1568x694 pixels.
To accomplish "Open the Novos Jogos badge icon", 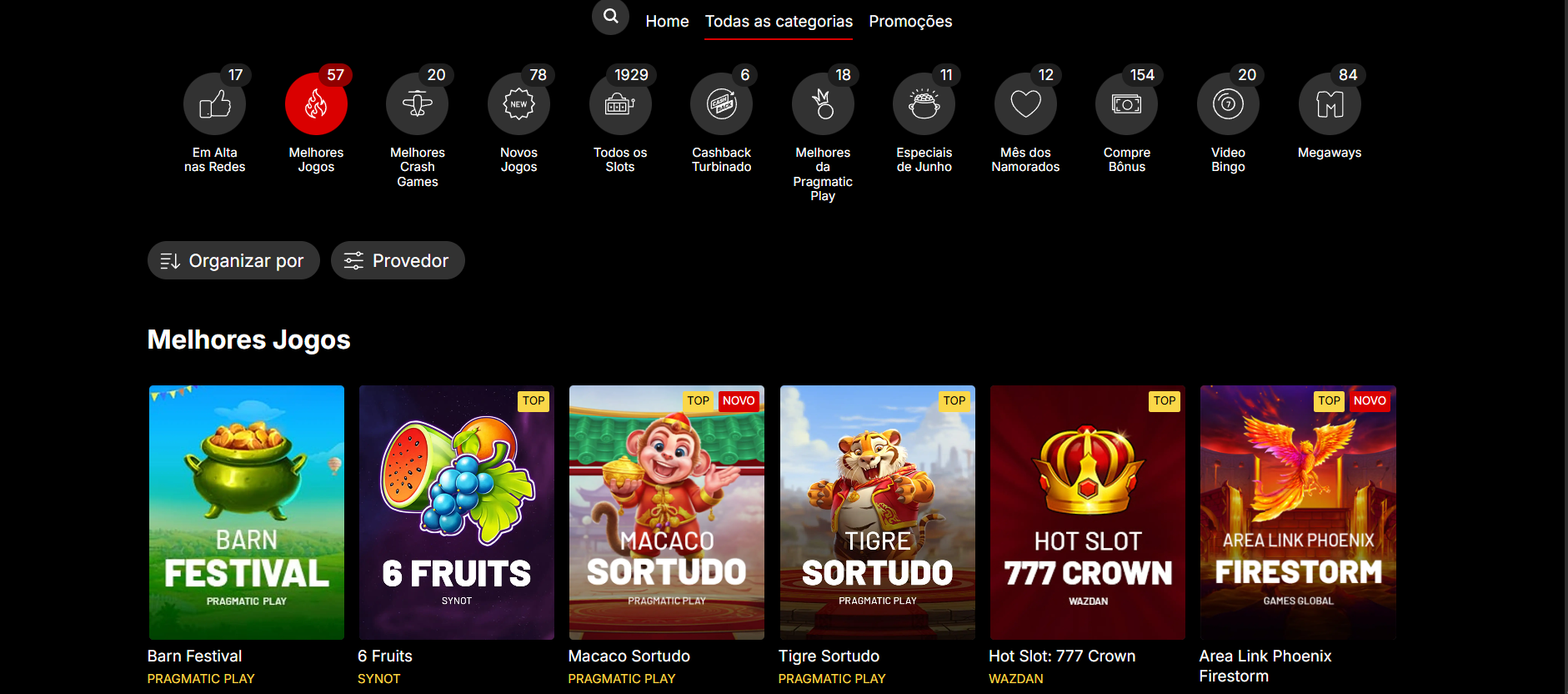I will pyautogui.click(x=518, y=104).
